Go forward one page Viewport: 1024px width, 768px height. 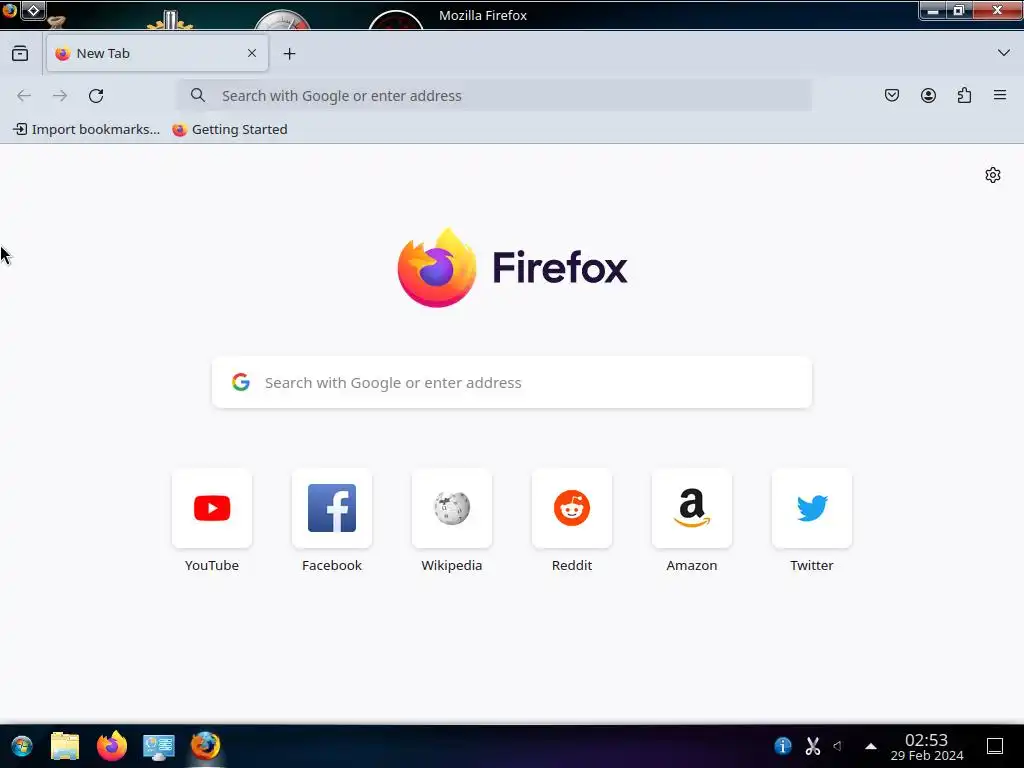pos(60,96)
